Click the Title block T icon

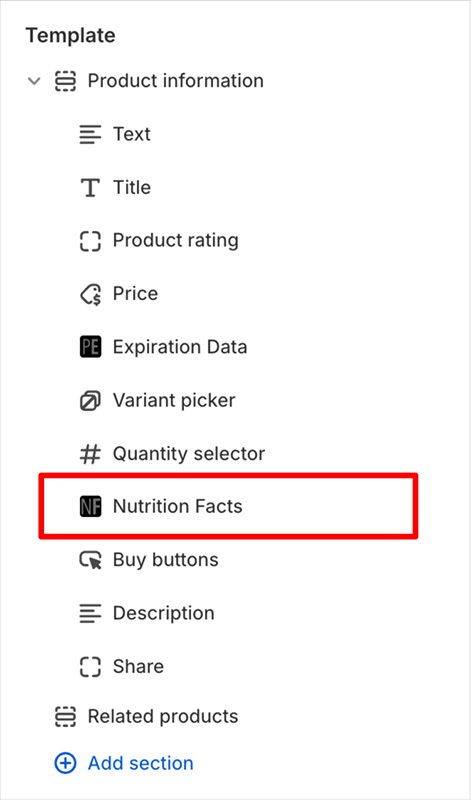click(90, 187)
